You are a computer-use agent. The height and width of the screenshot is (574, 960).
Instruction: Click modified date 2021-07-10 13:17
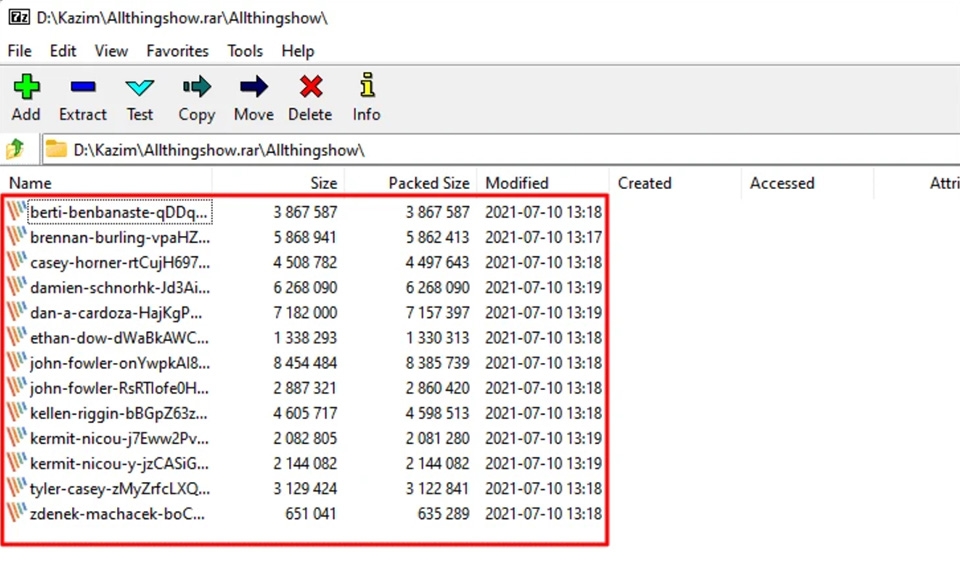544,237
